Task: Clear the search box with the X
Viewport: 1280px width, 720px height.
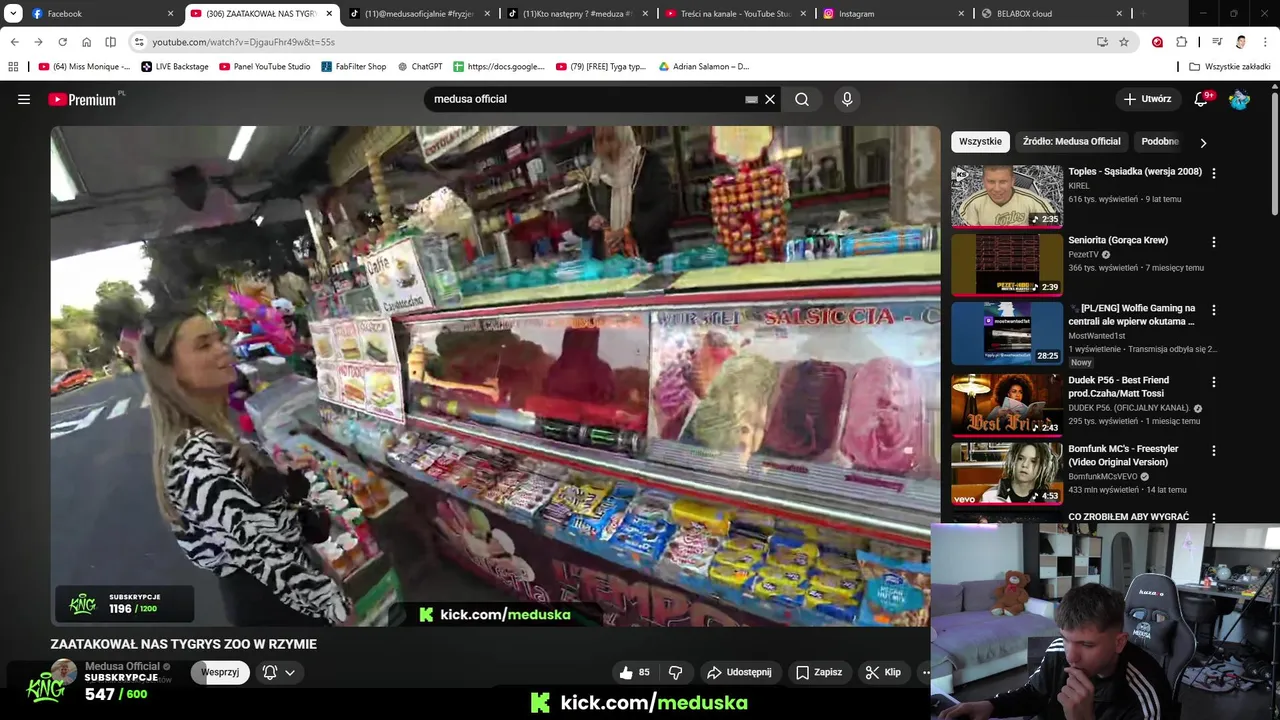Action: click(x=770, y=99)
